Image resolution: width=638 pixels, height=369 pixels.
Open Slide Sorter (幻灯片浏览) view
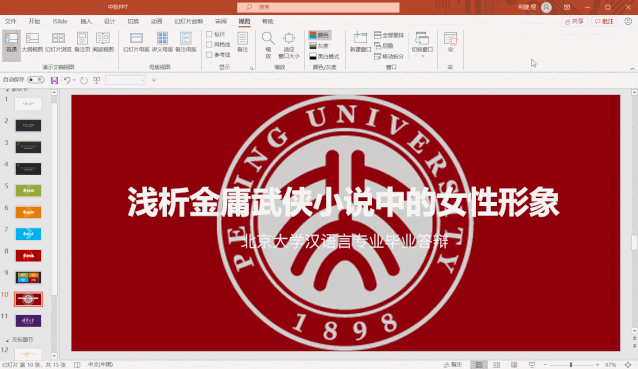[58, 42]
